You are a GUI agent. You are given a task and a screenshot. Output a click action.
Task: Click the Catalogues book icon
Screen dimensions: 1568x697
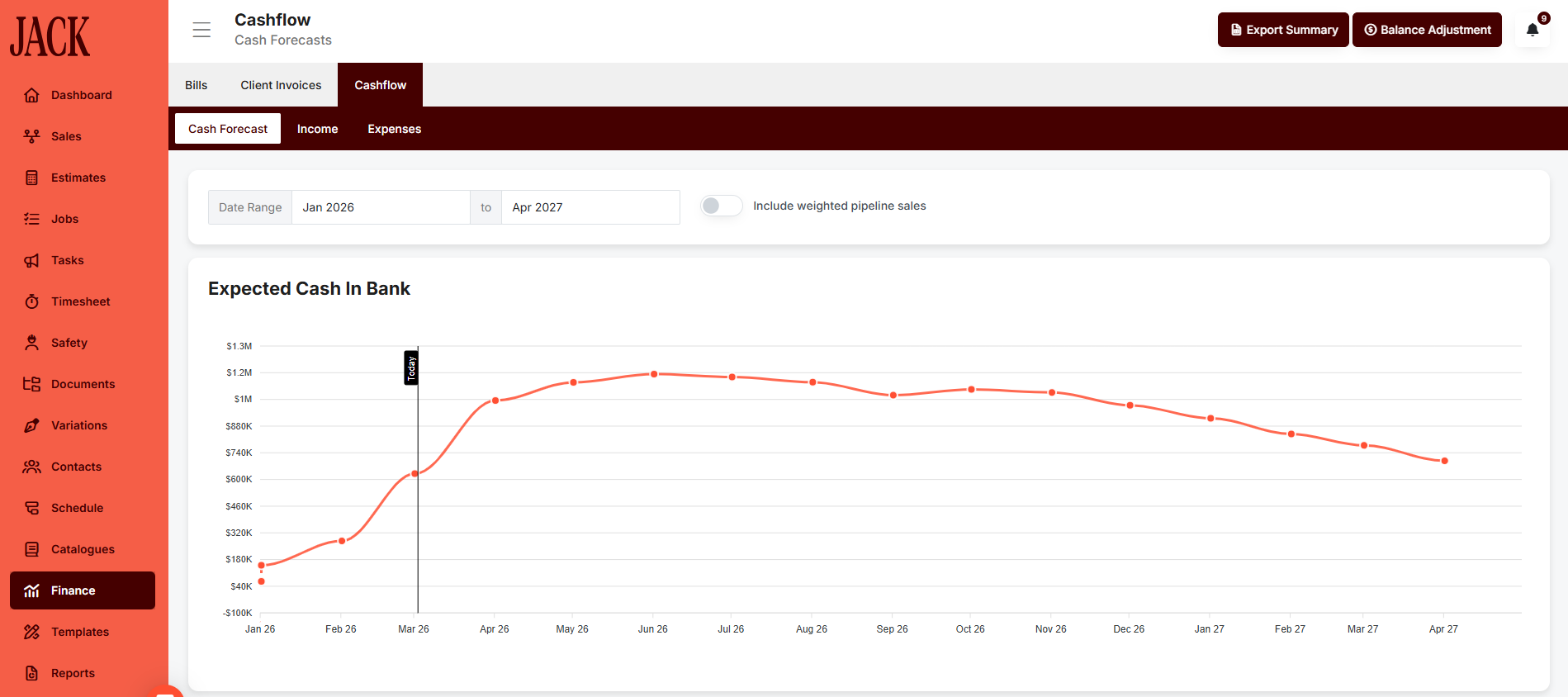coord(31,549)
